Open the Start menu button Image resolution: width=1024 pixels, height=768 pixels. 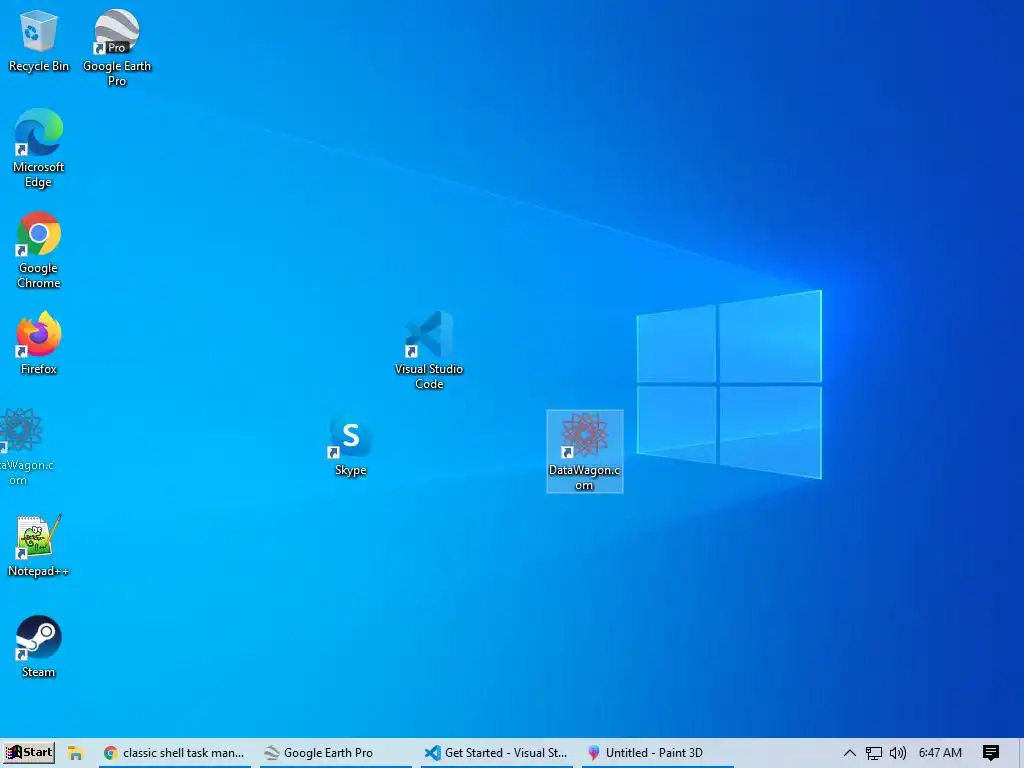pyautogui.click(x=29, y=752)
